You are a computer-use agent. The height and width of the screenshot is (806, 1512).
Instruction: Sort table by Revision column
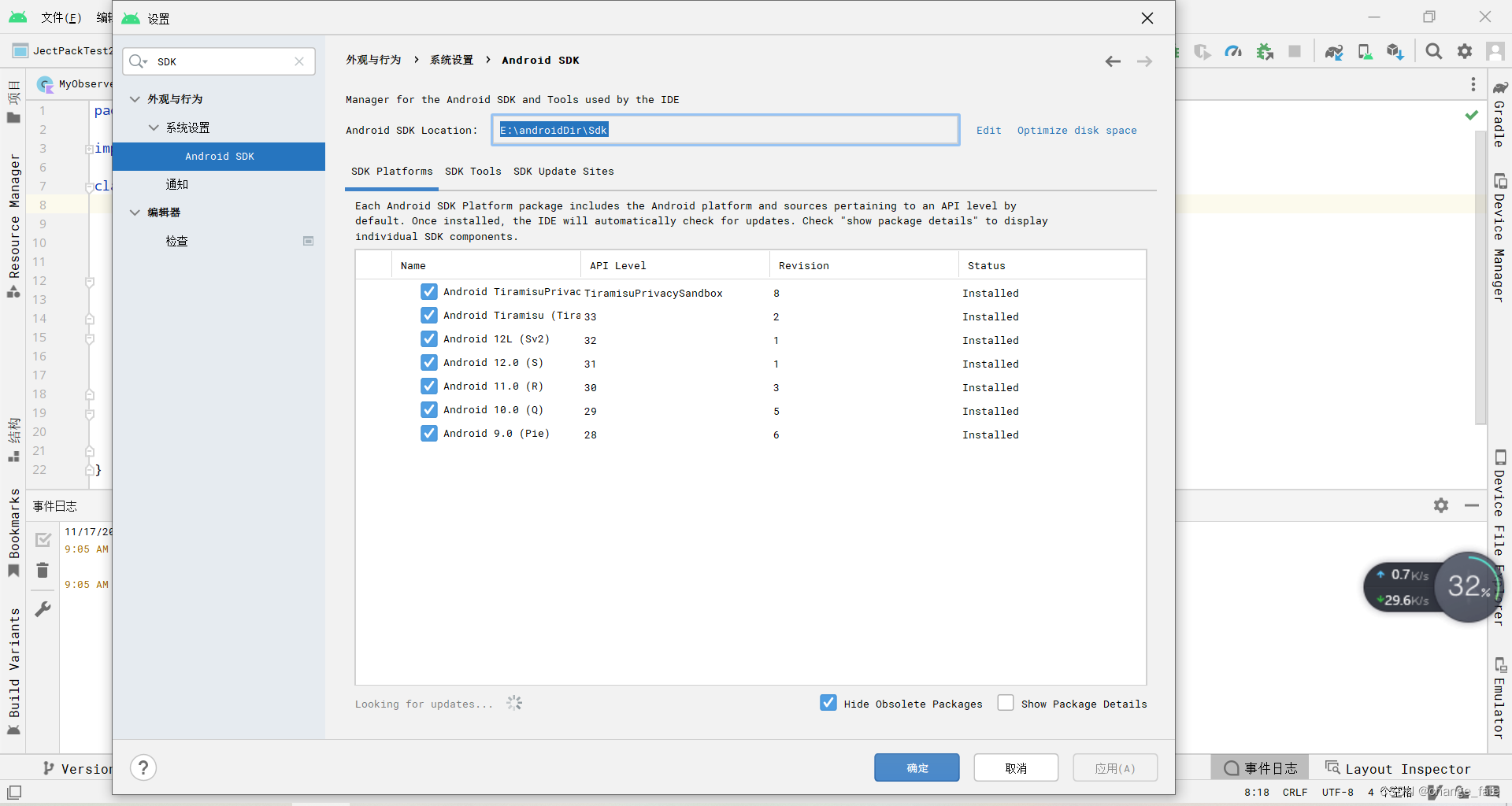pos(864,265)
